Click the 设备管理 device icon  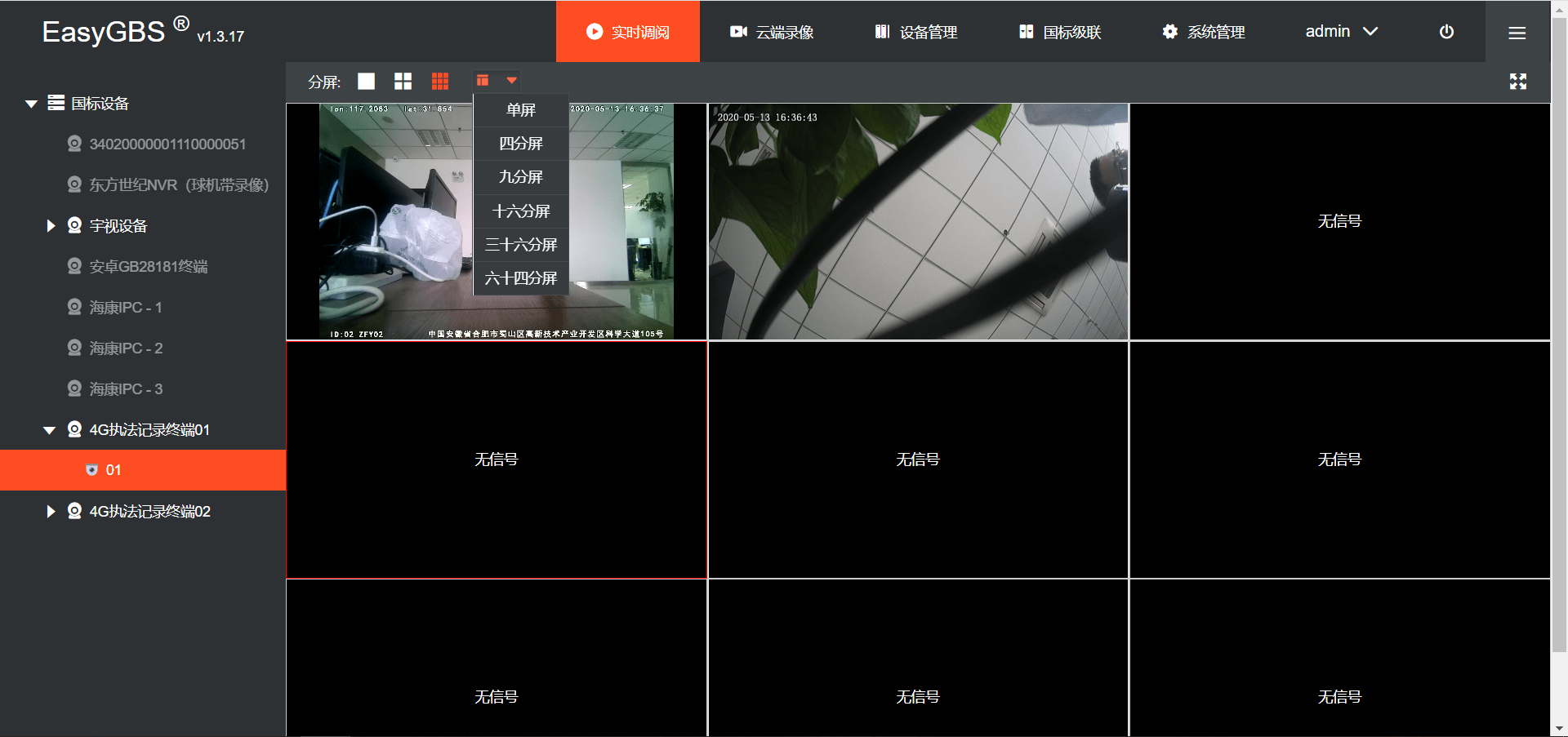pos(882,32)
